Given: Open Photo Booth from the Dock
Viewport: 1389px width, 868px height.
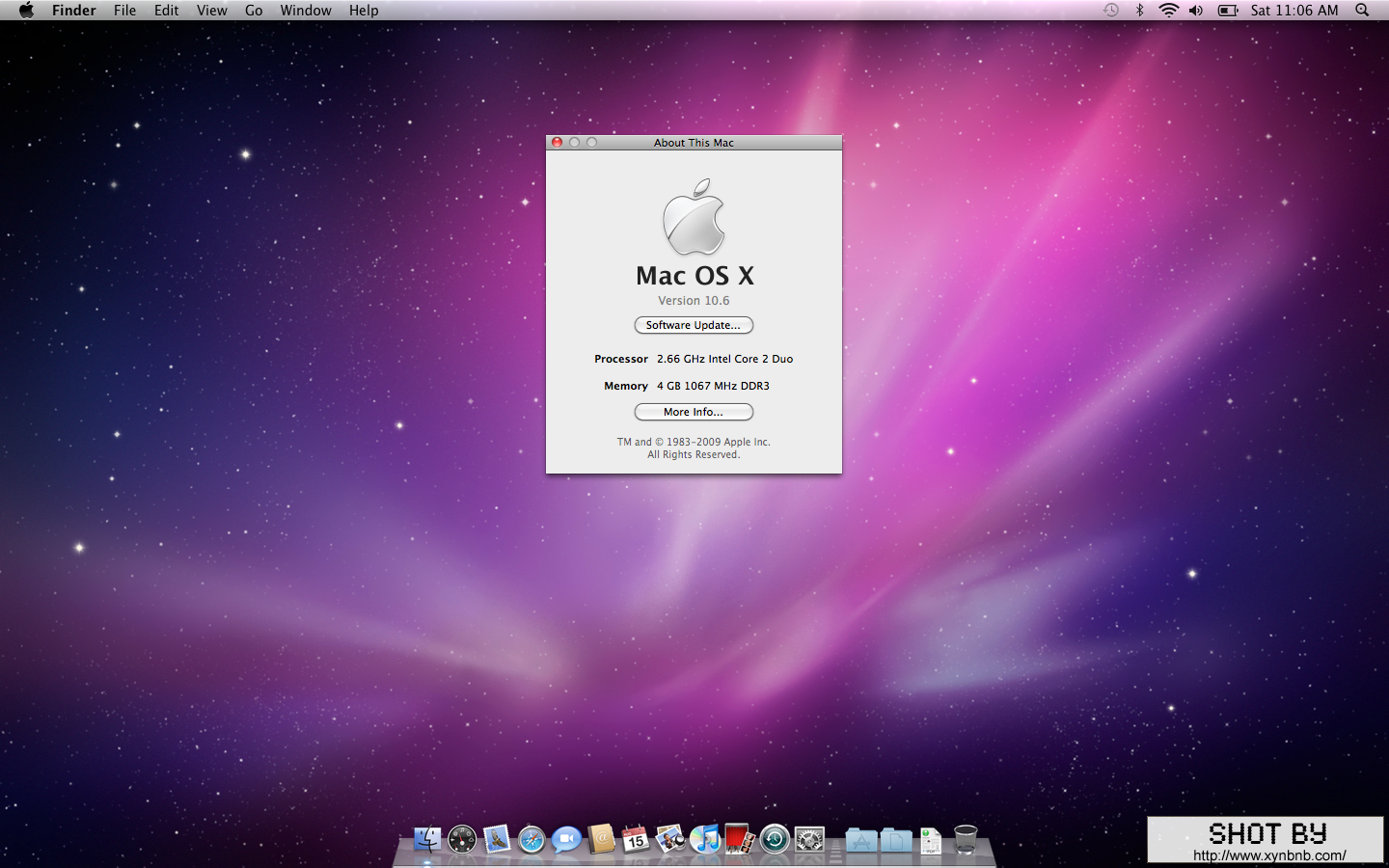Looking at the screenshot, I should [740, 839].
